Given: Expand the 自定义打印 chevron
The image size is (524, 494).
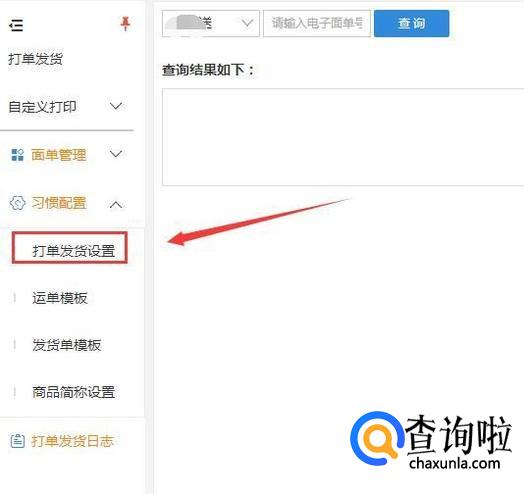Looking at the screenshot, I should (x=116, y=106).
